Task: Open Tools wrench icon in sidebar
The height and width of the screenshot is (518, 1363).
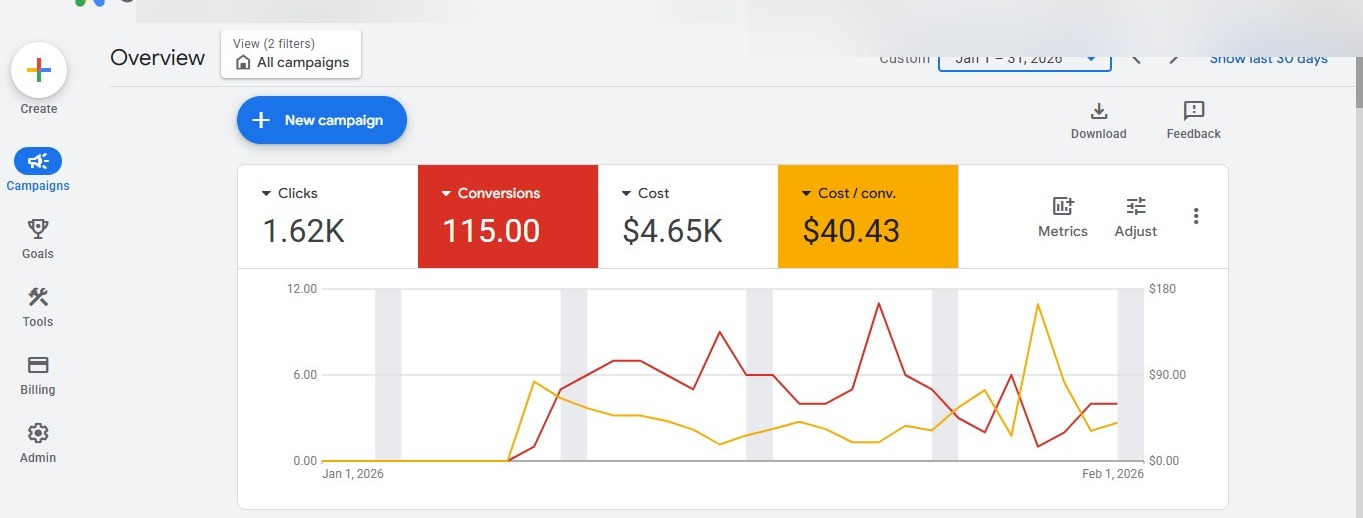Action: click(38, 296)
